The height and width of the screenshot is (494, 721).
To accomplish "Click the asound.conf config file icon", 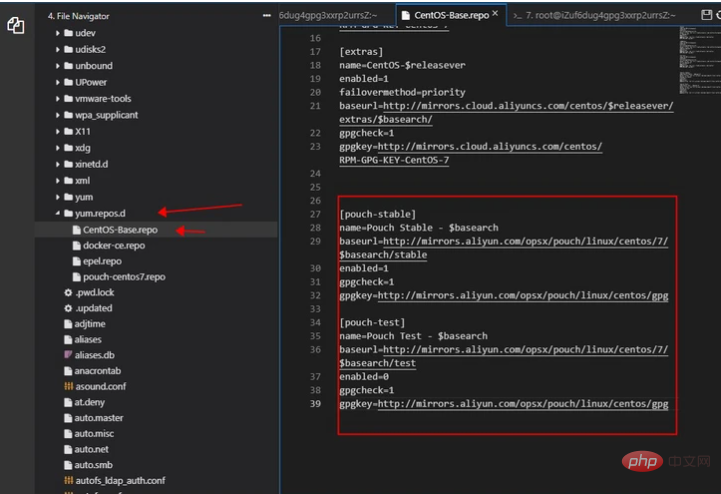I will click(x=67, y=386).
